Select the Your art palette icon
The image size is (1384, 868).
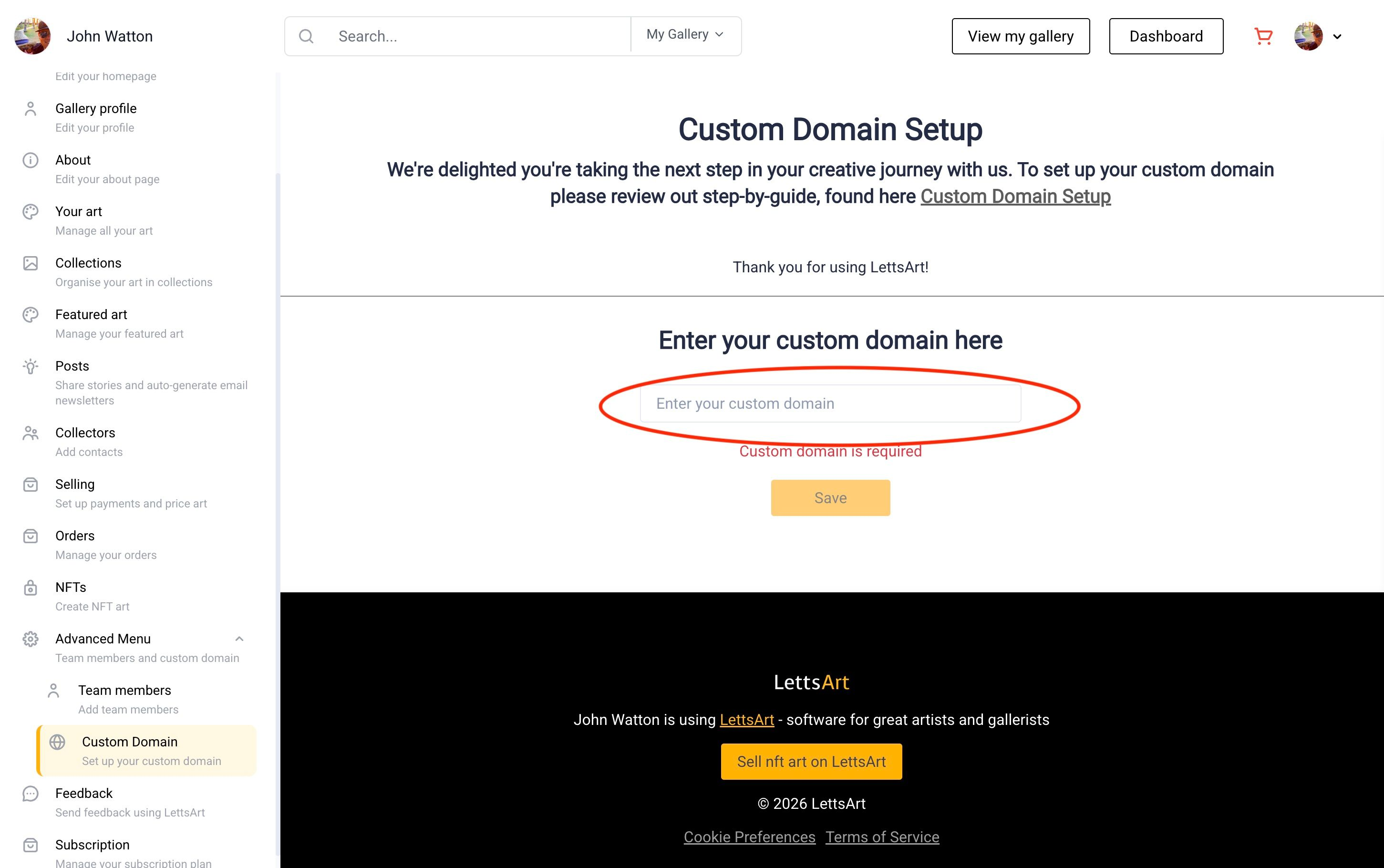point(31,211)
